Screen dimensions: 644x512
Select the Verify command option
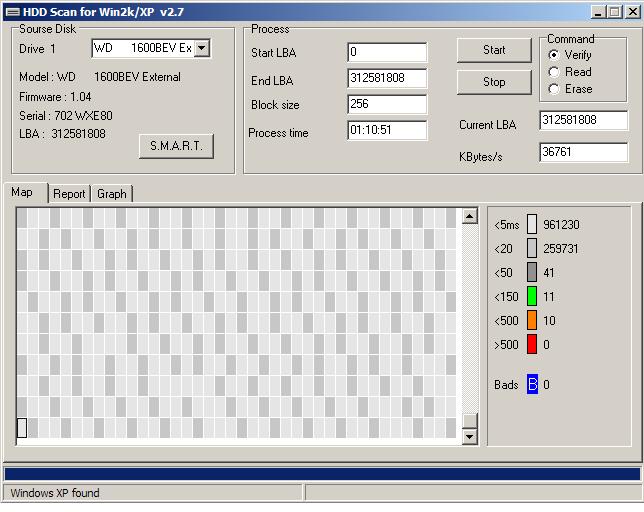tap(554, 55)
